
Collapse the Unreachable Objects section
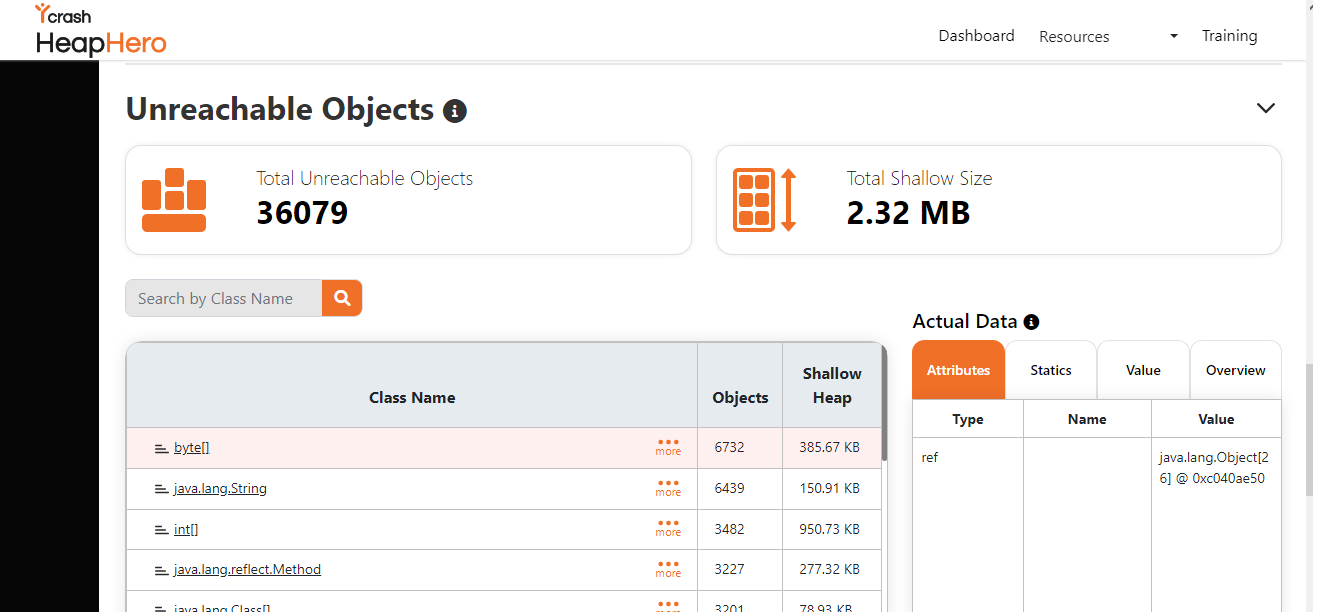(x=1266, y=108)
